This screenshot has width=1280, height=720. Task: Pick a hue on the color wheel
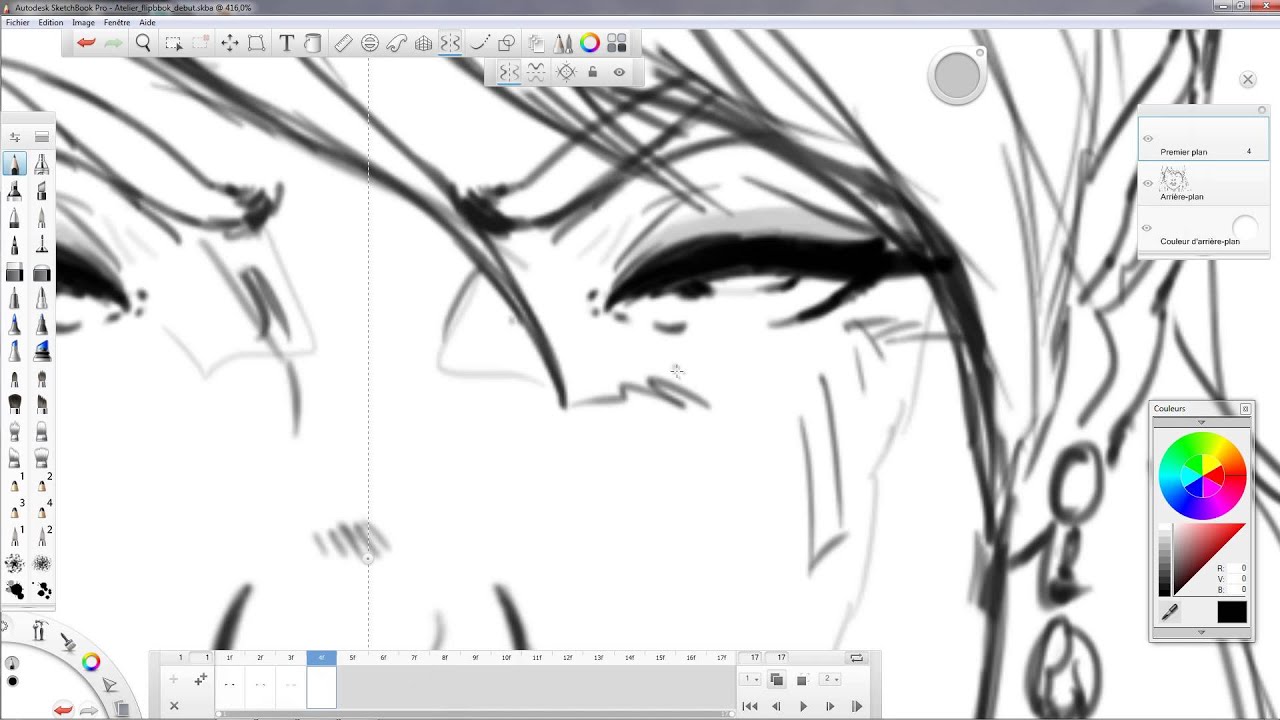1203,476
